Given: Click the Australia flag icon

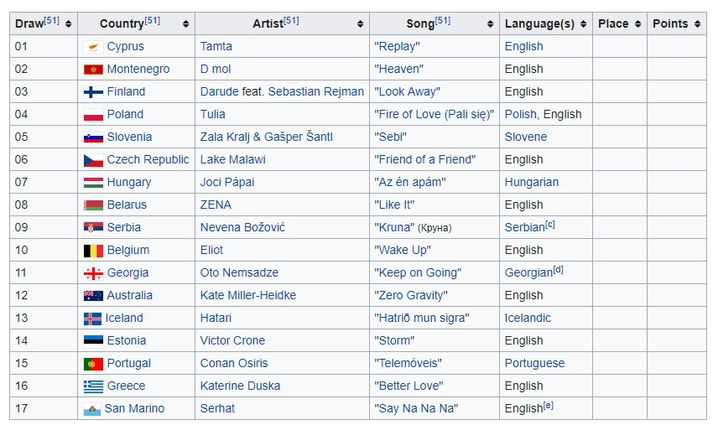Looking at the screenshot, I should point(93,296).
